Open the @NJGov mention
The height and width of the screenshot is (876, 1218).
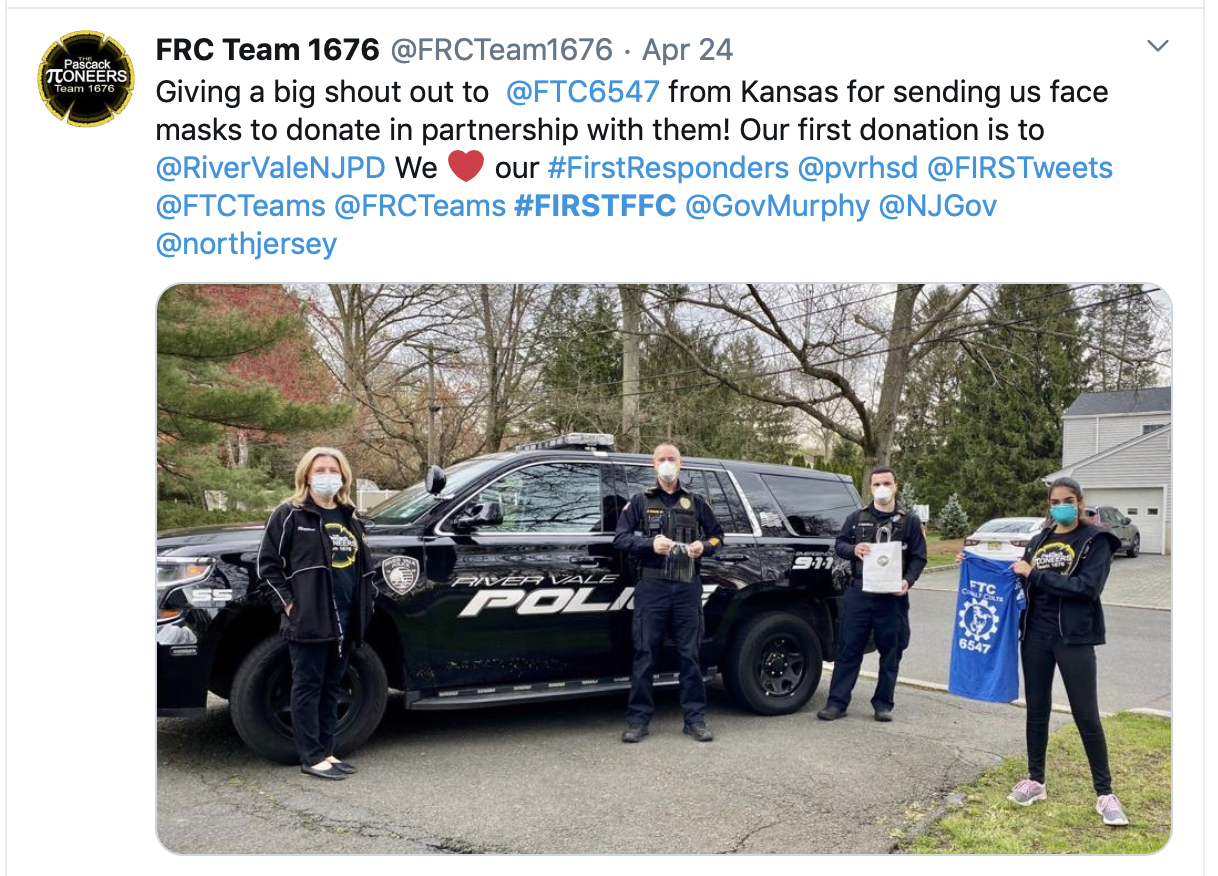(938, 206)
